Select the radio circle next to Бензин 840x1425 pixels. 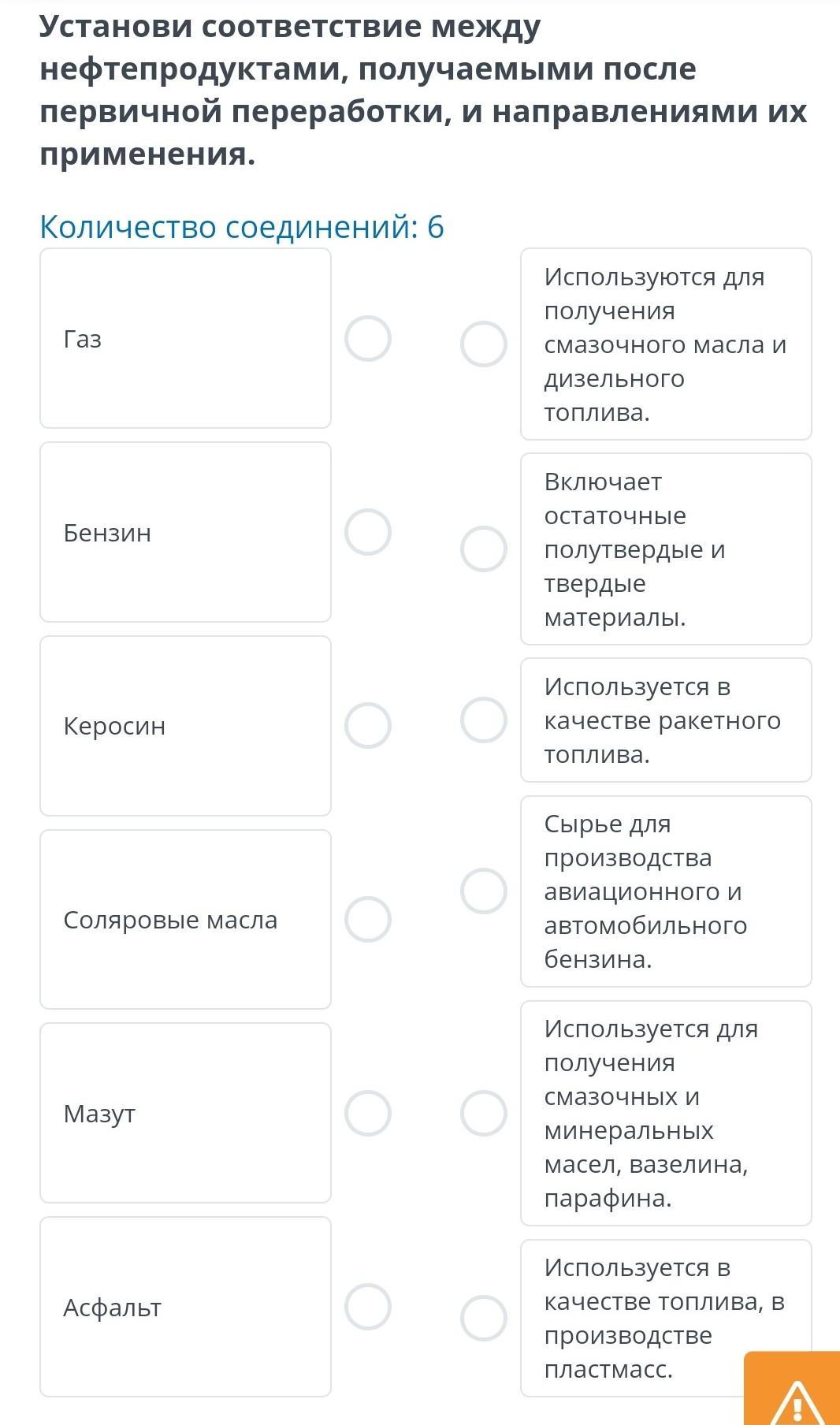pos(368,532)
